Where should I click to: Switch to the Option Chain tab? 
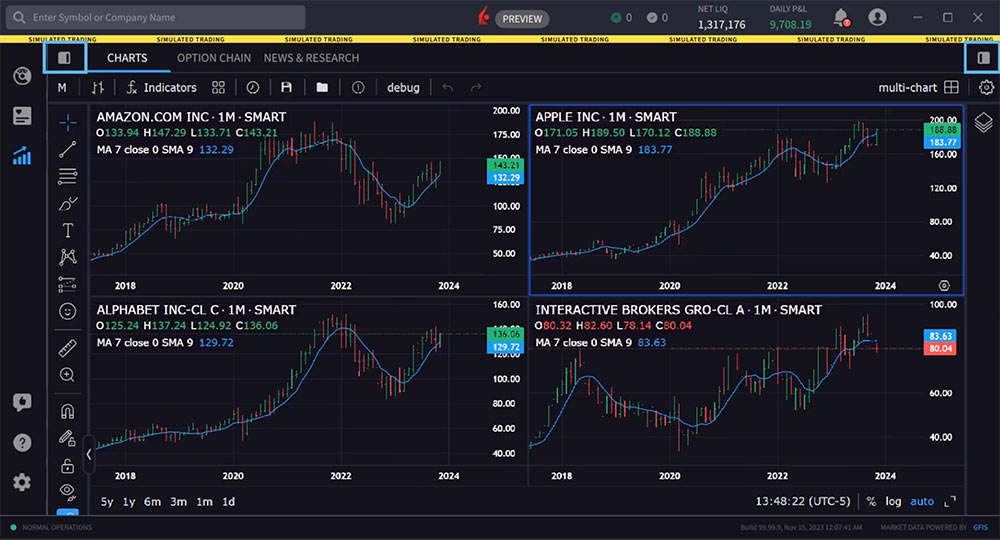pyautogui.click(x=213, y=58)
